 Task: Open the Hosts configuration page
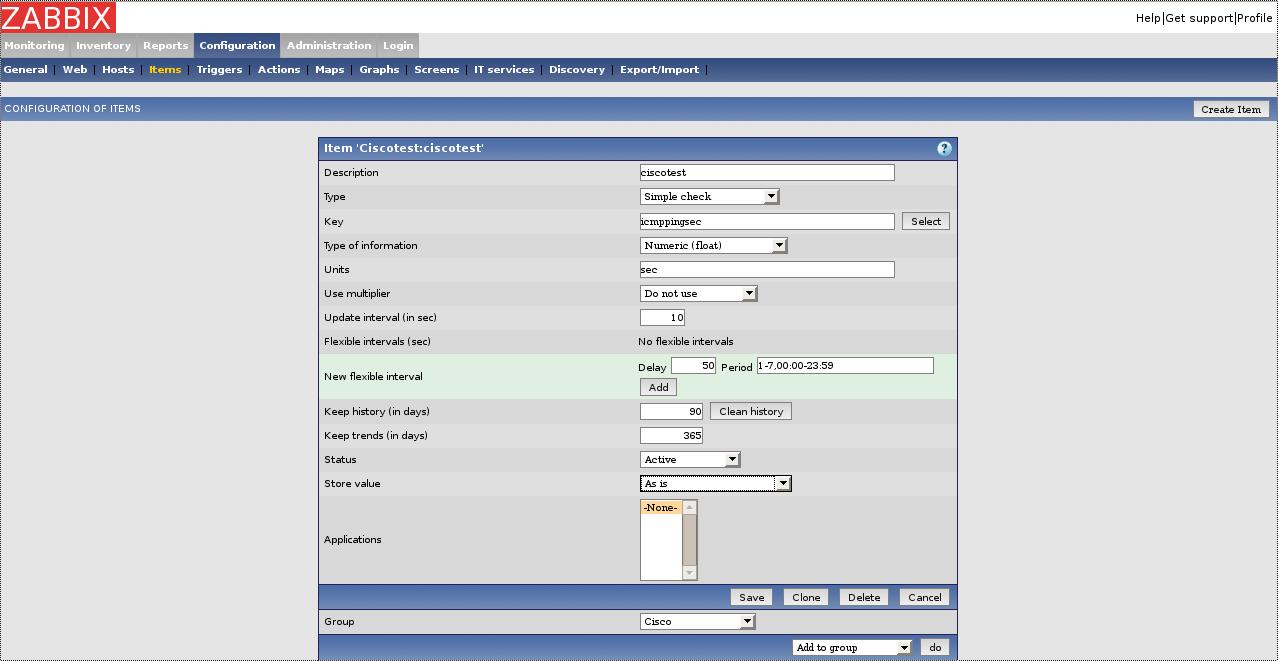click(118, 69)
